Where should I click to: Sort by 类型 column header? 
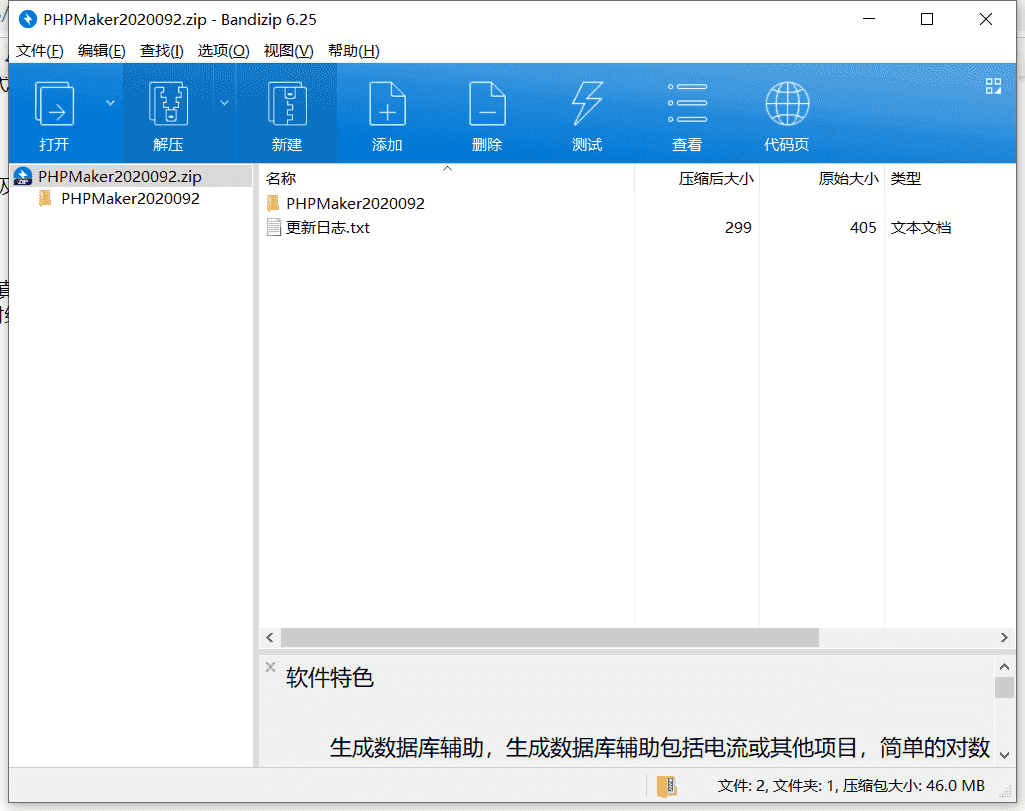(906, 178)
